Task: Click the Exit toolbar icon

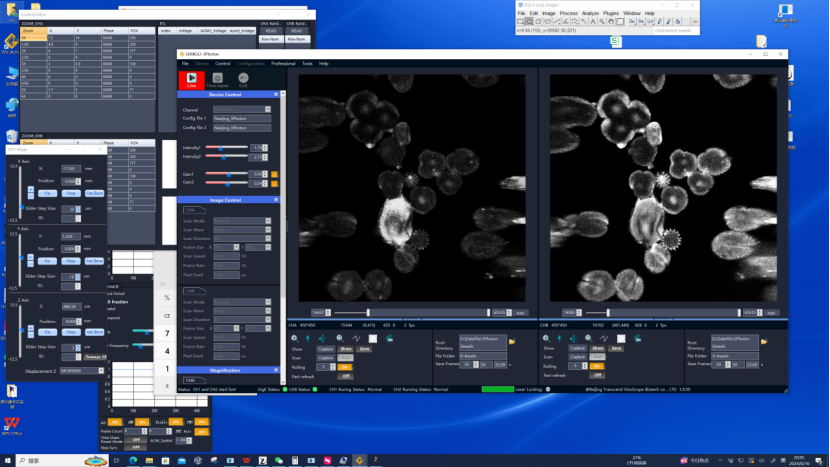Action: (243, 78)
